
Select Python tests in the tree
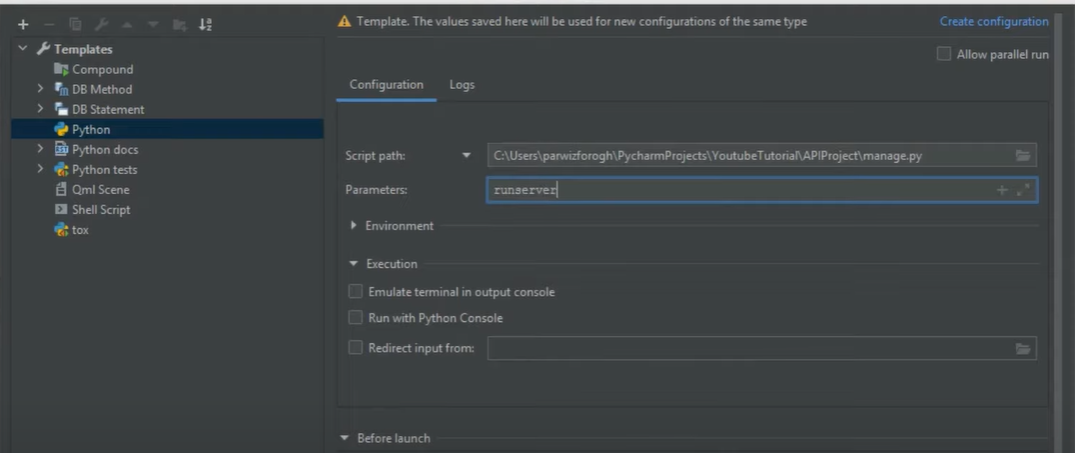(105, 169)
